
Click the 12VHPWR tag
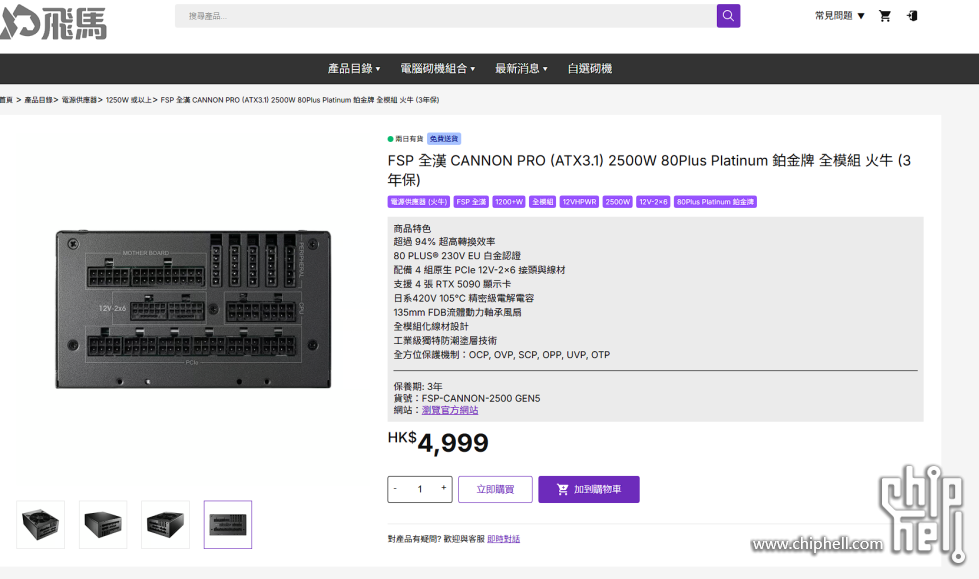click(x=579, y=202)
